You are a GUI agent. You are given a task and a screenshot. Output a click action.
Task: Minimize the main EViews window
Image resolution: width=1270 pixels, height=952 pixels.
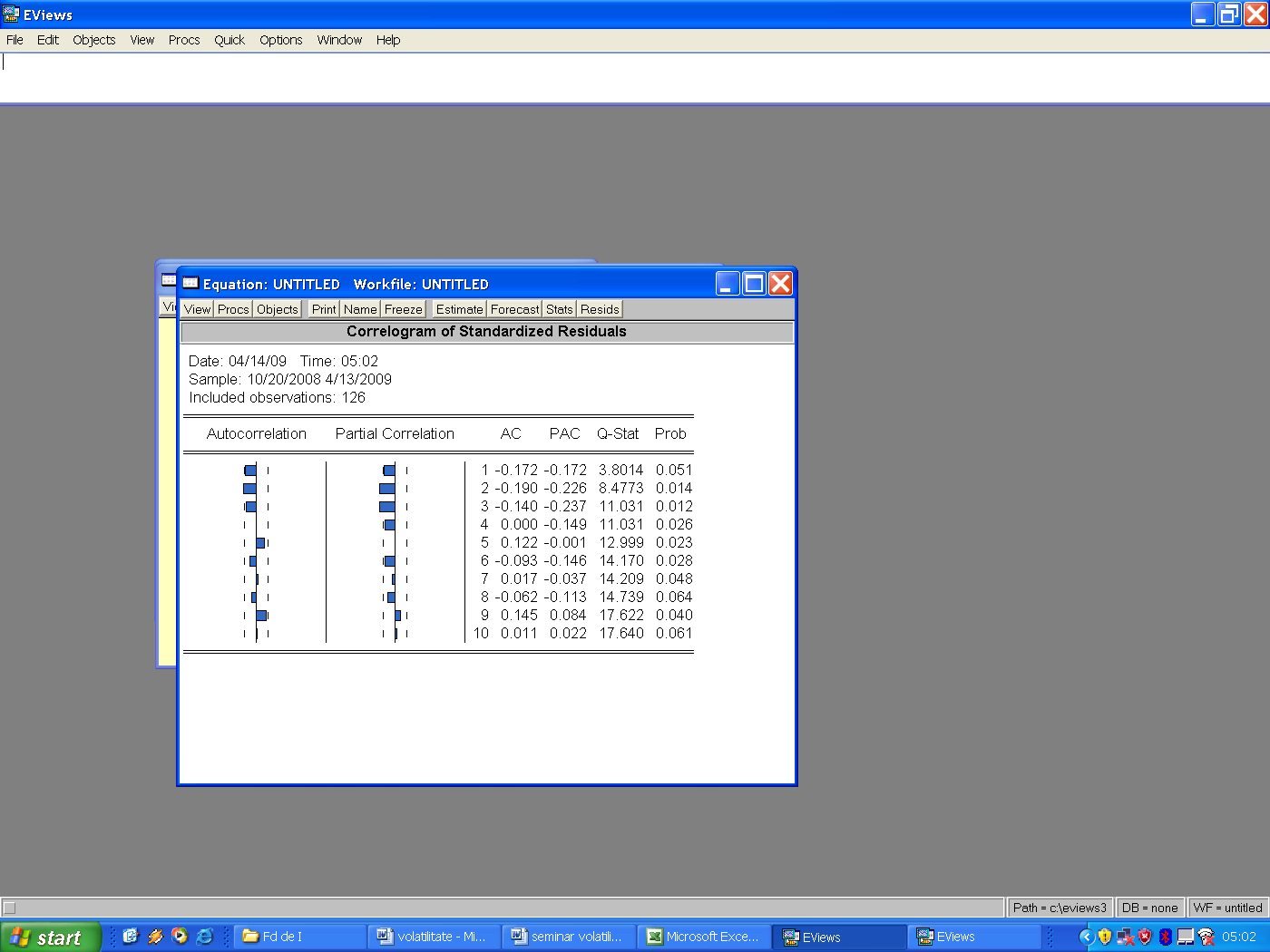coord(1203,15)
